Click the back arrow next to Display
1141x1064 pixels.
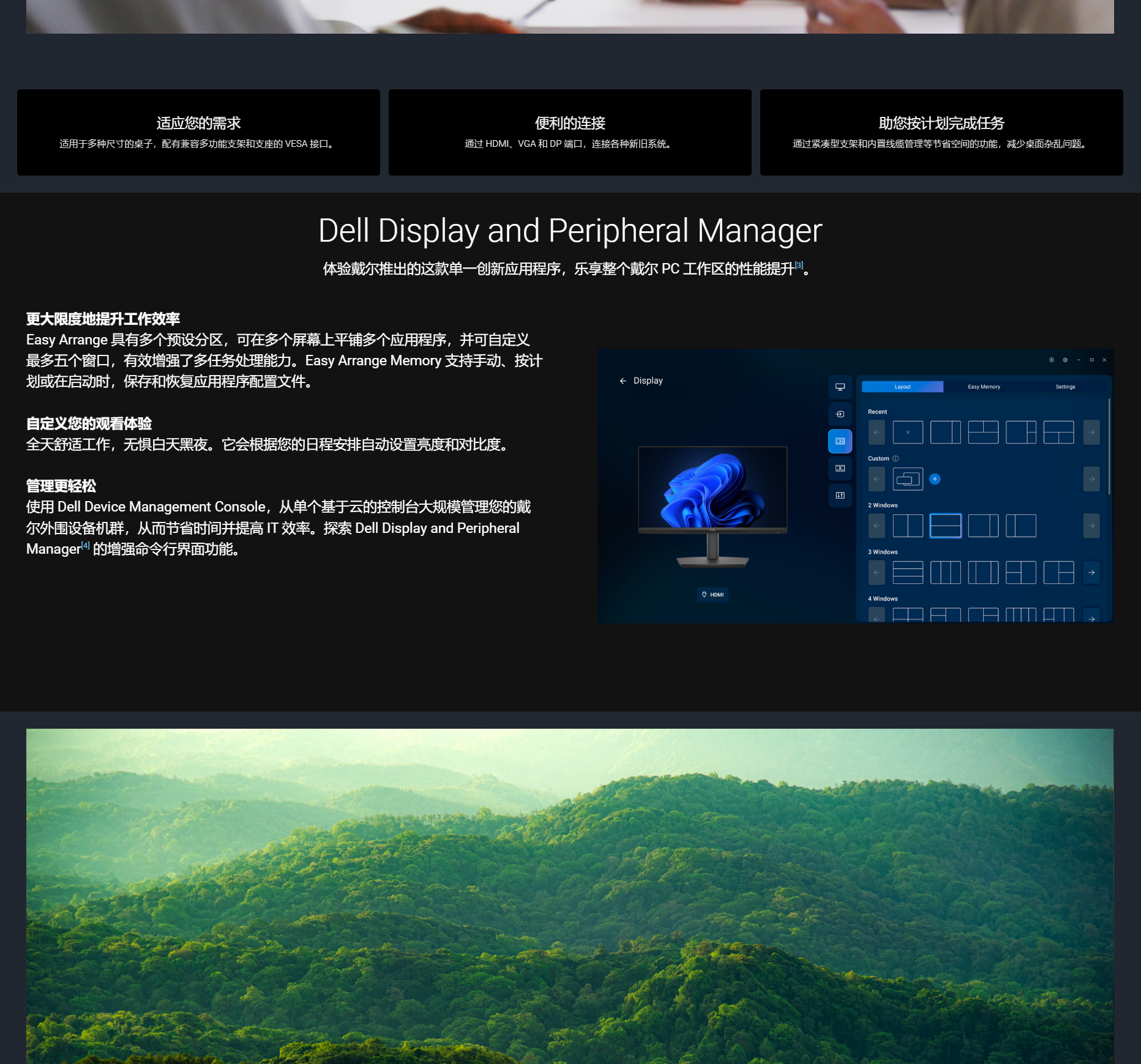(623, 381)
